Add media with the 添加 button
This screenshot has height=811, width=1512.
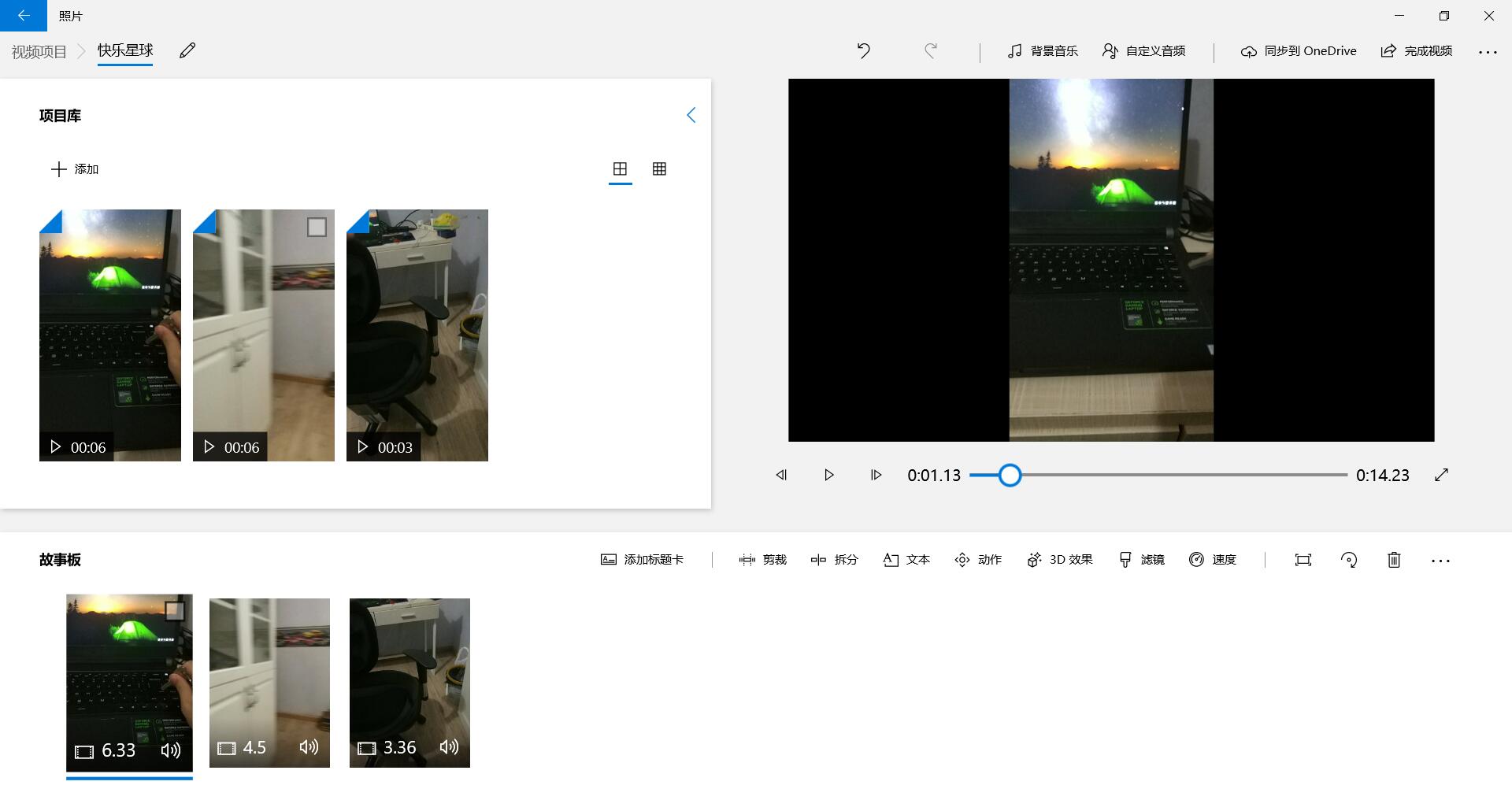coord(75,169)
